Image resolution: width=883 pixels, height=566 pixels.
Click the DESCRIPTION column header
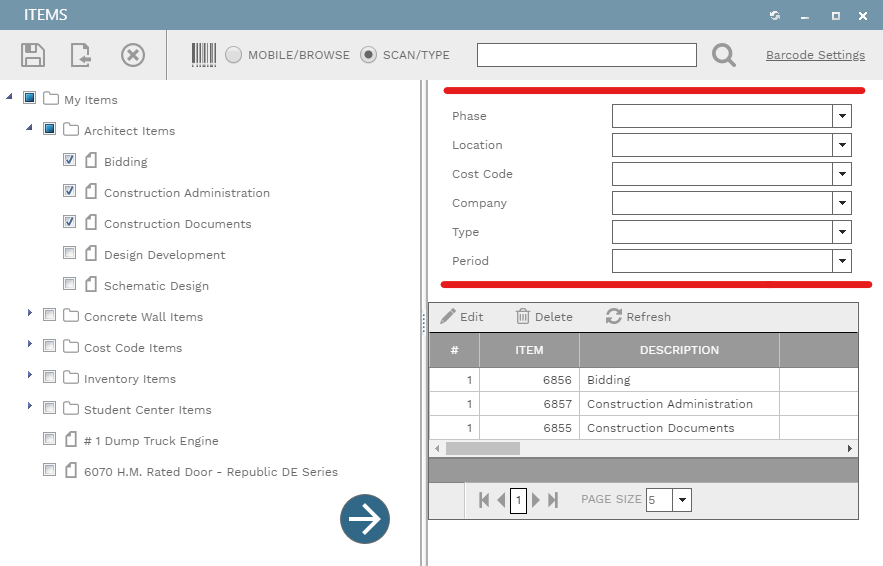[x=679, y=350]
